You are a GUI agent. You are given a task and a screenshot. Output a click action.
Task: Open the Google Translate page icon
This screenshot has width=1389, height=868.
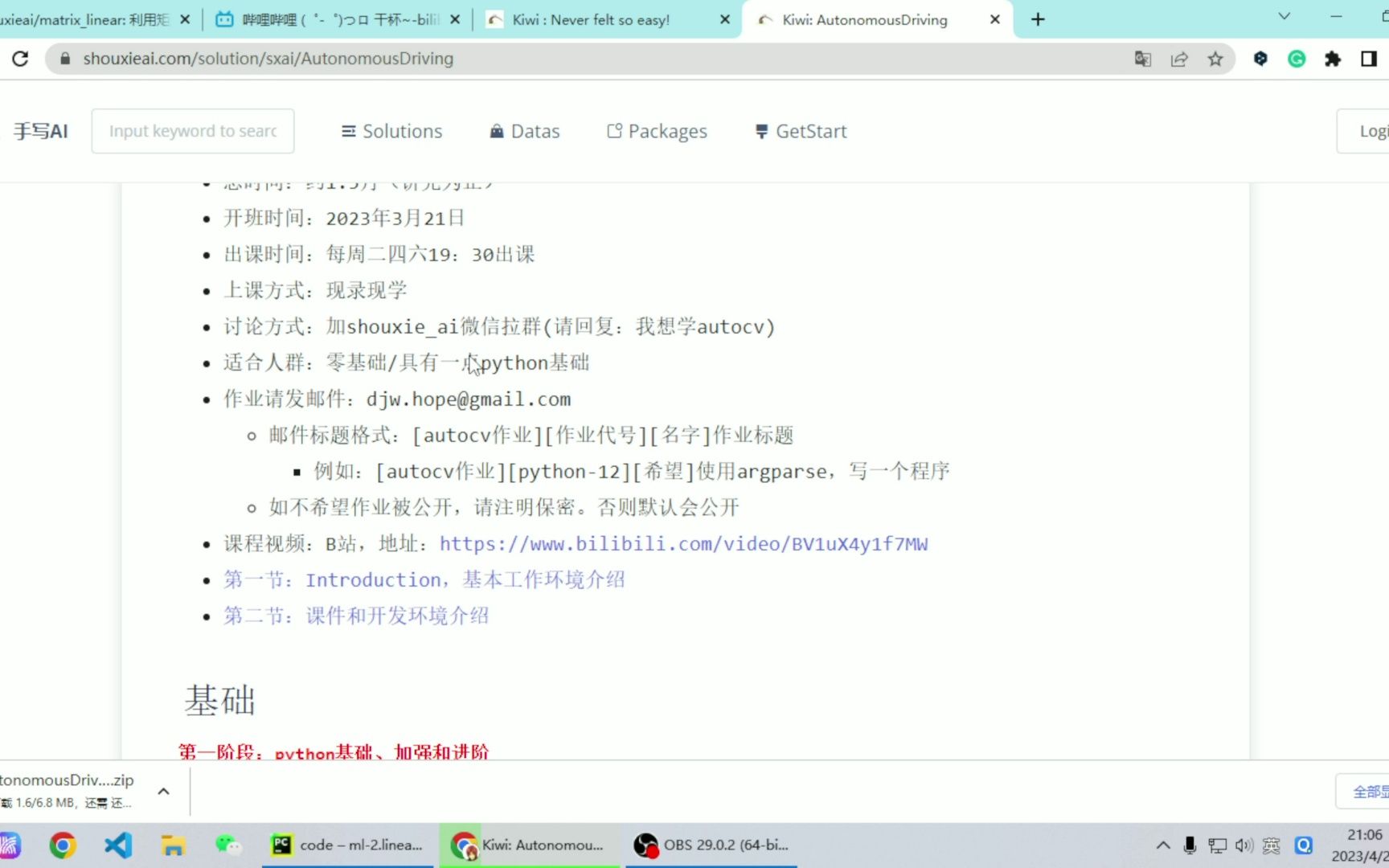point(1142,59)
